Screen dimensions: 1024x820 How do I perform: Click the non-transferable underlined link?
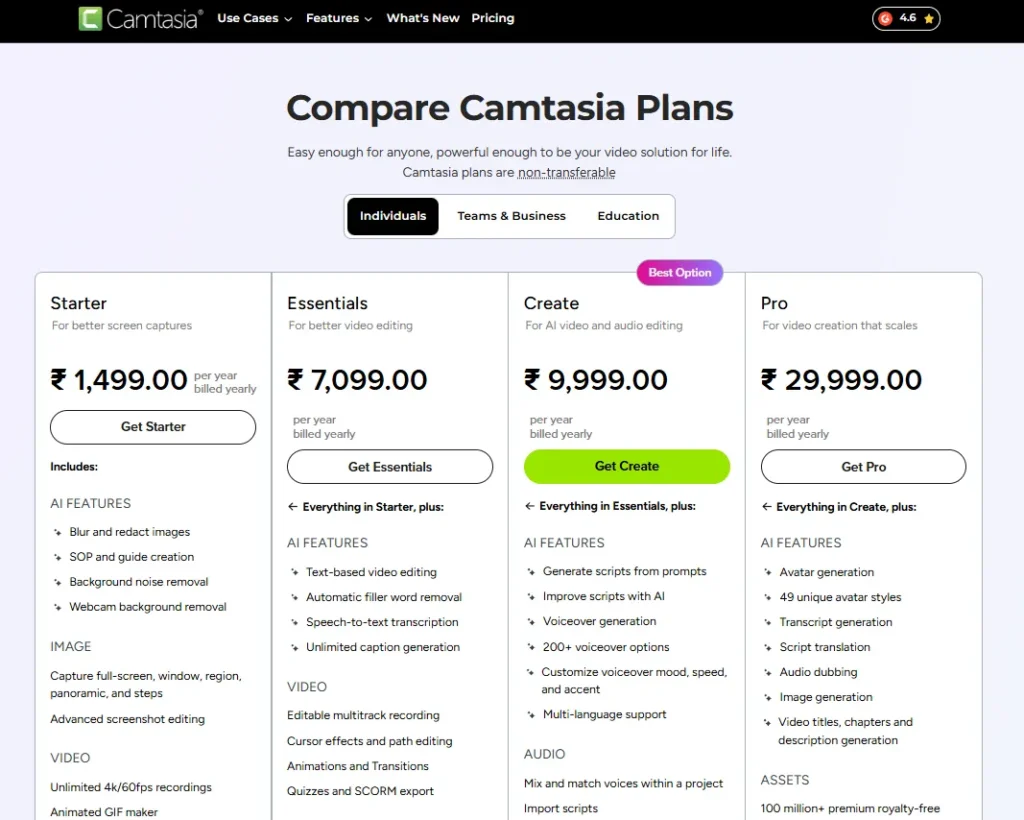[566, 173]
